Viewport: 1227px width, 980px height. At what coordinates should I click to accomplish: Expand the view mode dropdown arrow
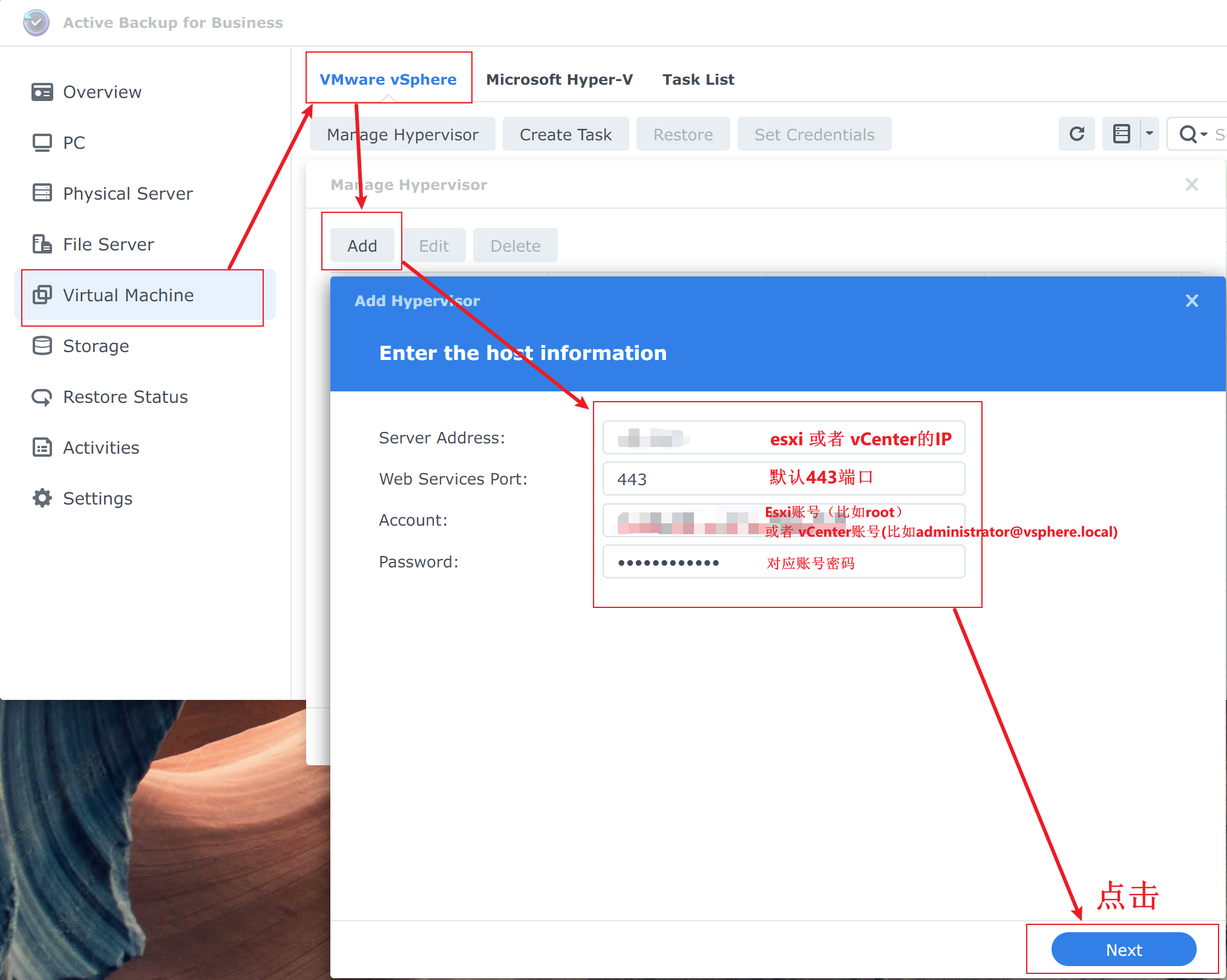click(1150, 134)
